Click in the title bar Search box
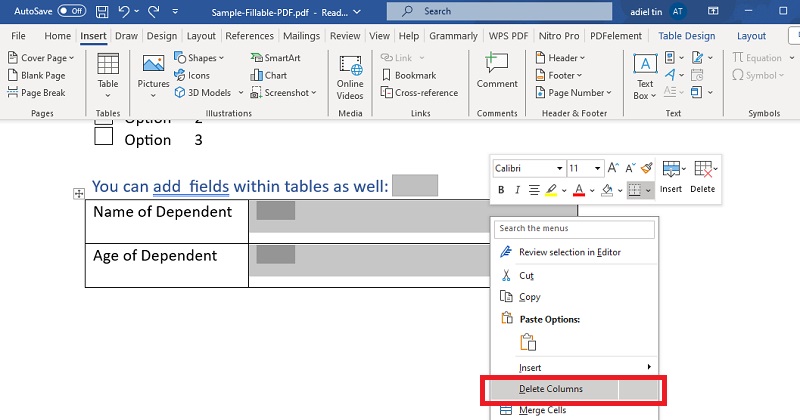The image size is (800, 420). tap(499, 11)
